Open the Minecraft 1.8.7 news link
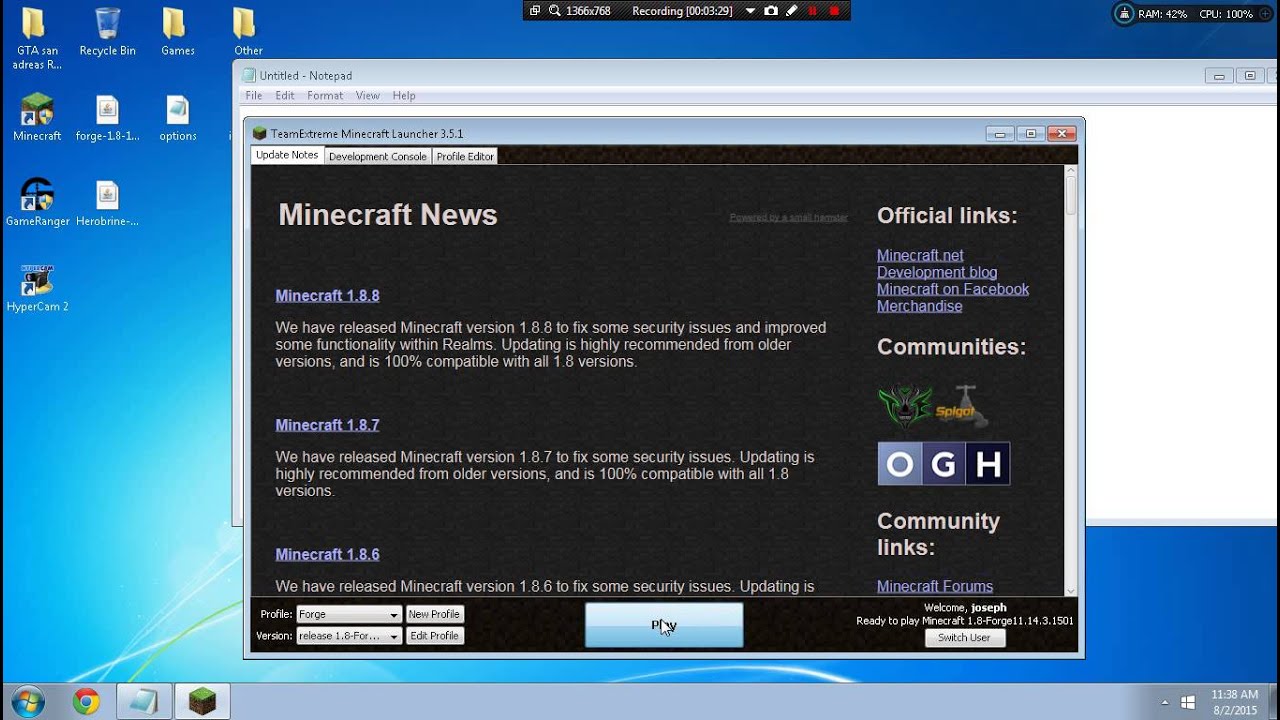Viewport: 1280px width, 720px height. click(327, 425)
